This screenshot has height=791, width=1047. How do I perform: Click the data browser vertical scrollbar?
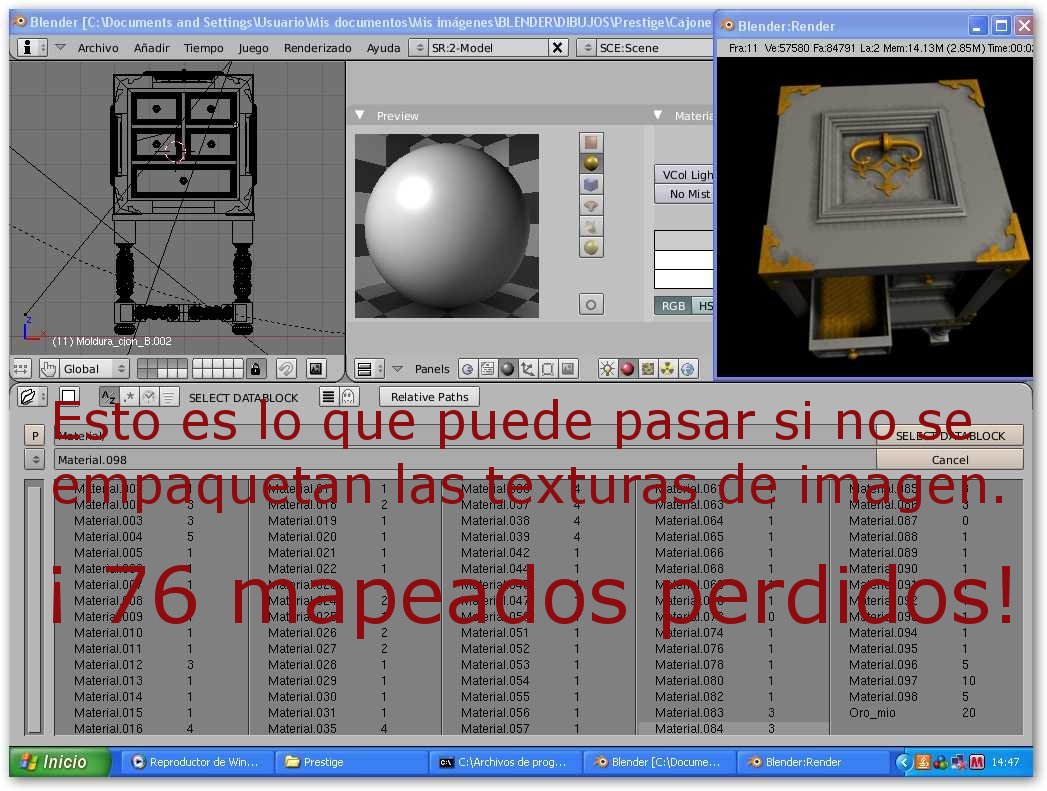(x=34, y=607)
